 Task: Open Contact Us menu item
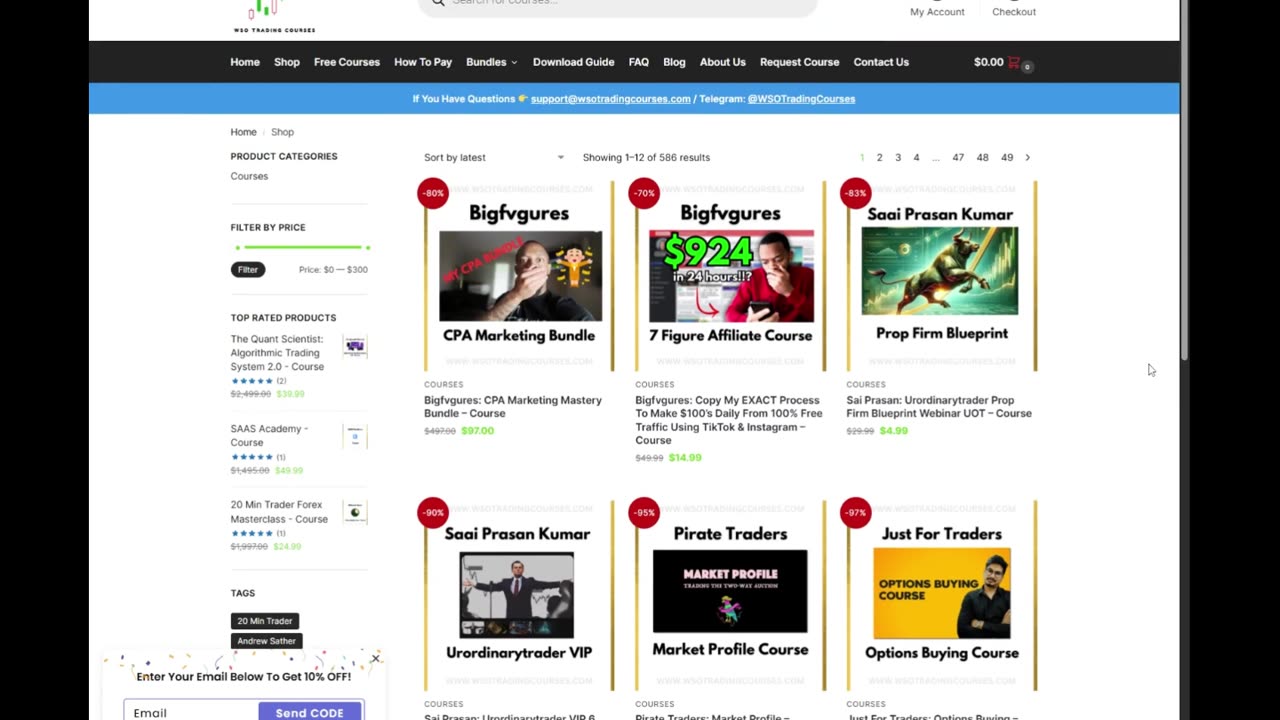[881, 62]
